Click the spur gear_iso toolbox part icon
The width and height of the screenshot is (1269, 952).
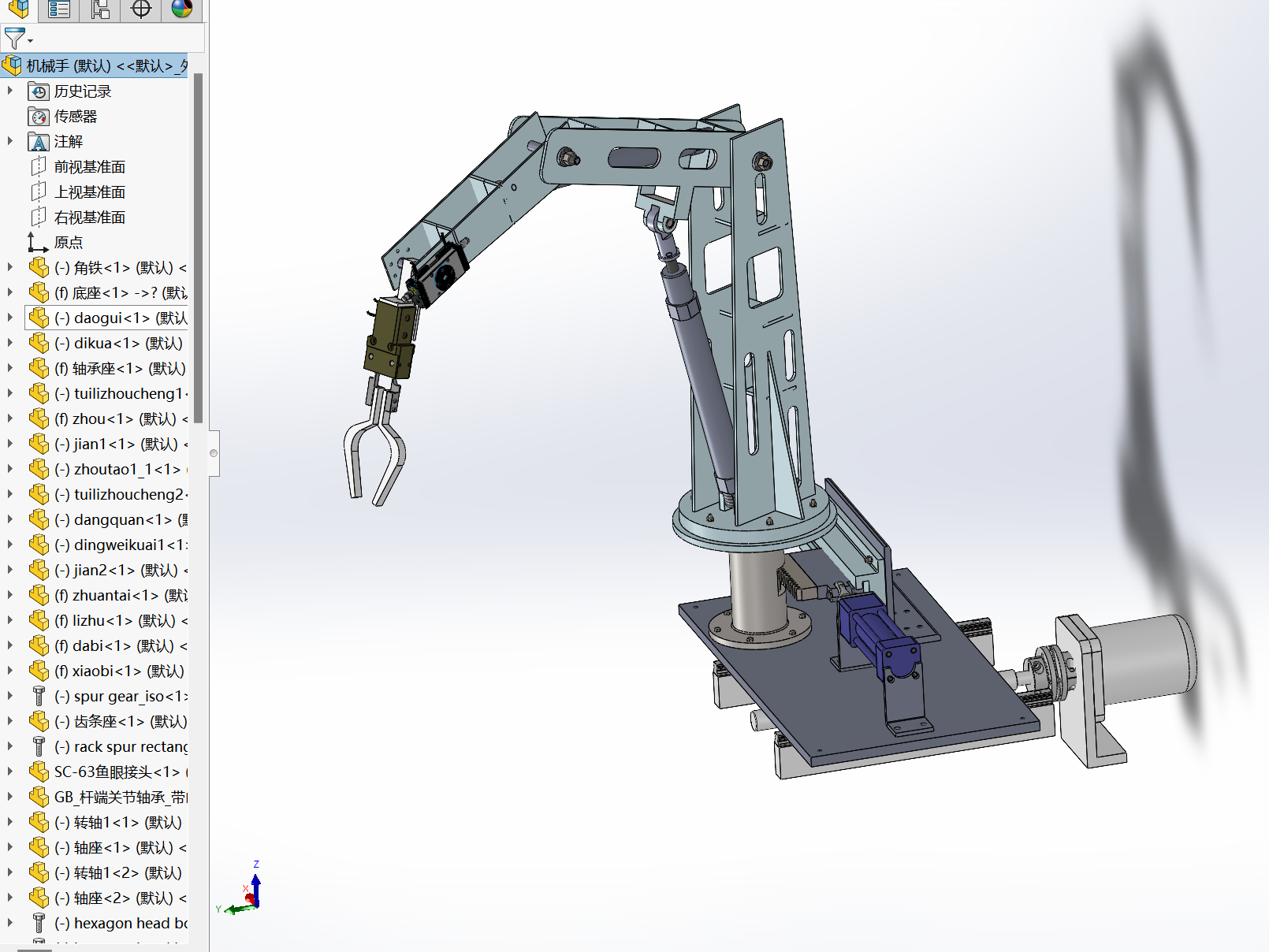[39, 697]
